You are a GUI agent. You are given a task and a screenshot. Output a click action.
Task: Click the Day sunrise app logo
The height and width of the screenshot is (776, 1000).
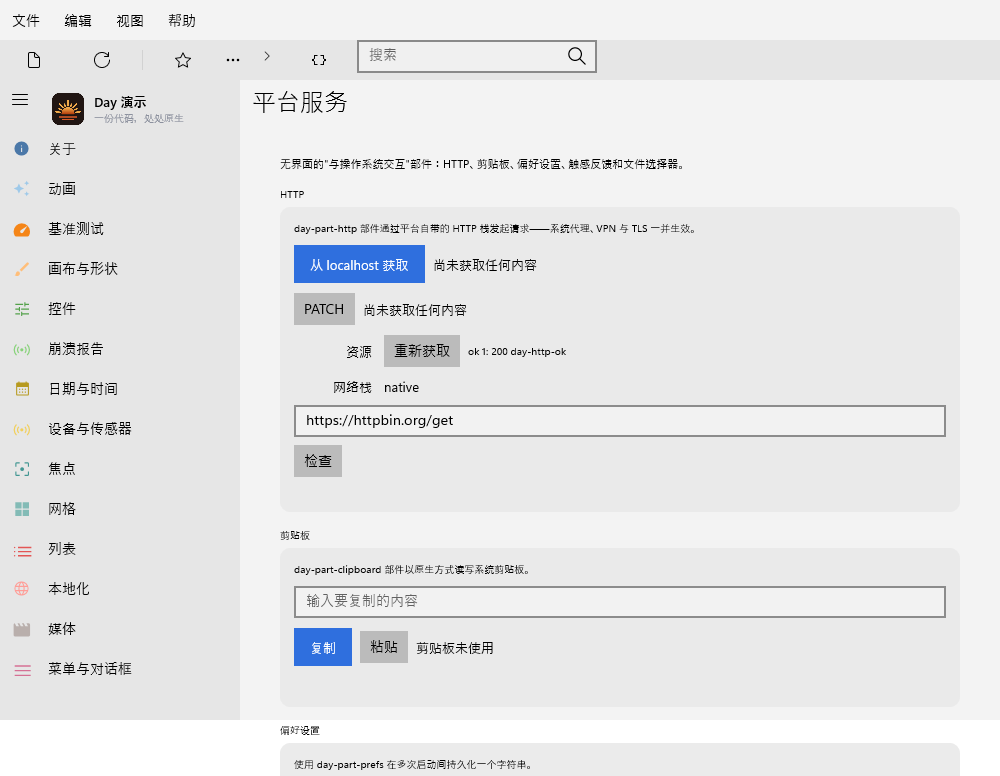coord(68,109)
